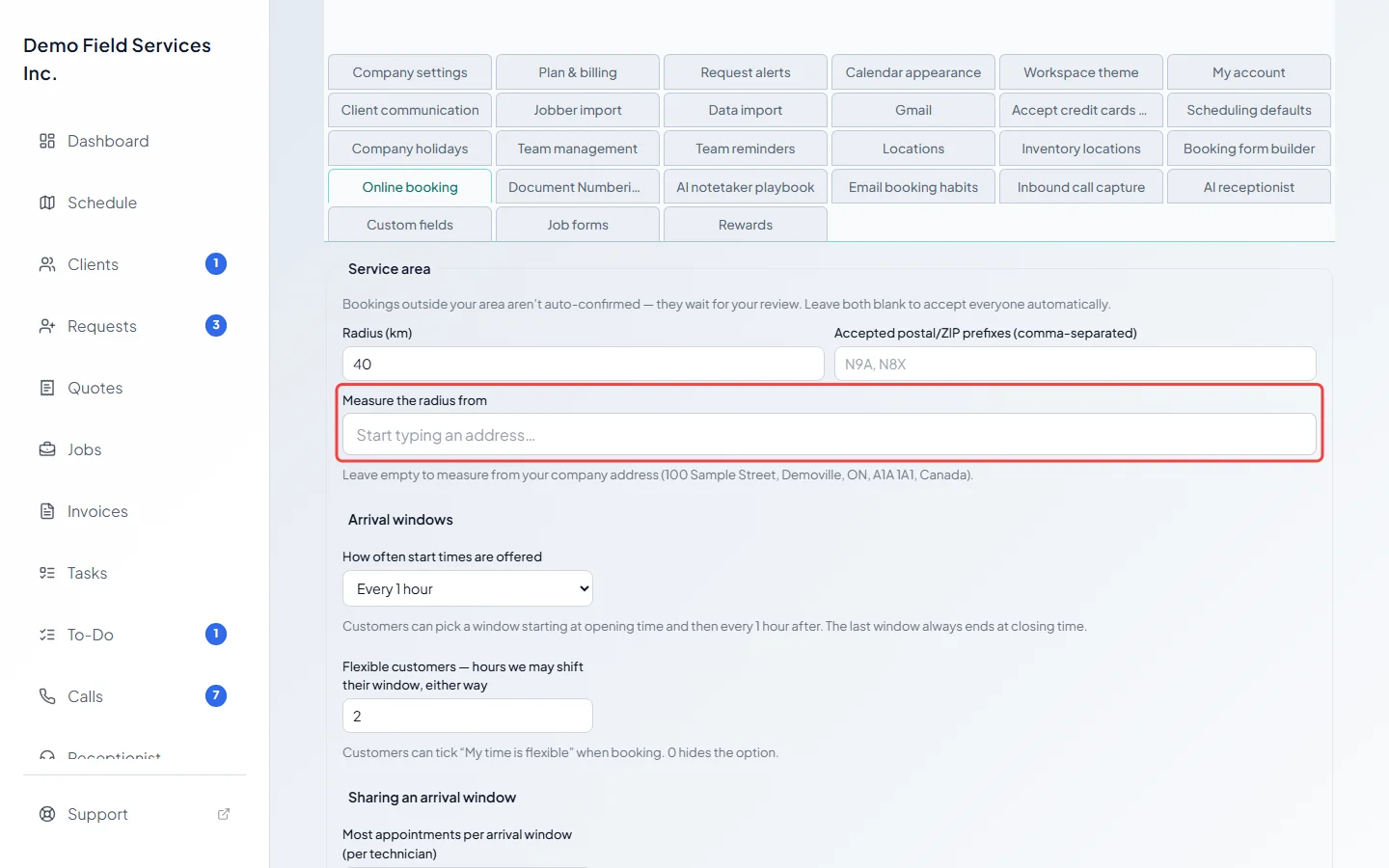This screenshot has width=1389, height=868.
Task: Click the To-Do checklist icon
Action: (47, 635)
